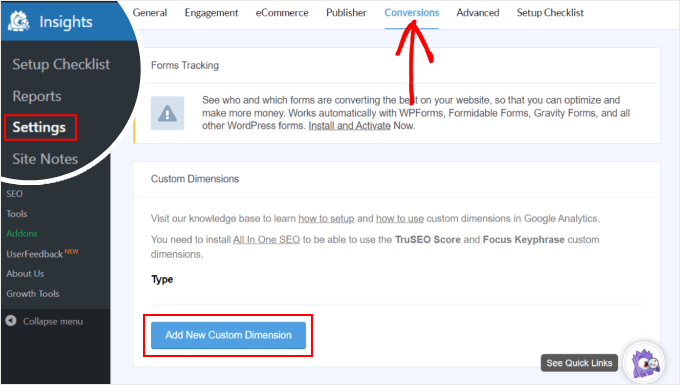Screen dimensions: 680x385
Task: Open the MonsterInsights mascot quick links icon
Action: pyautogui.click(x=645, y=362)
